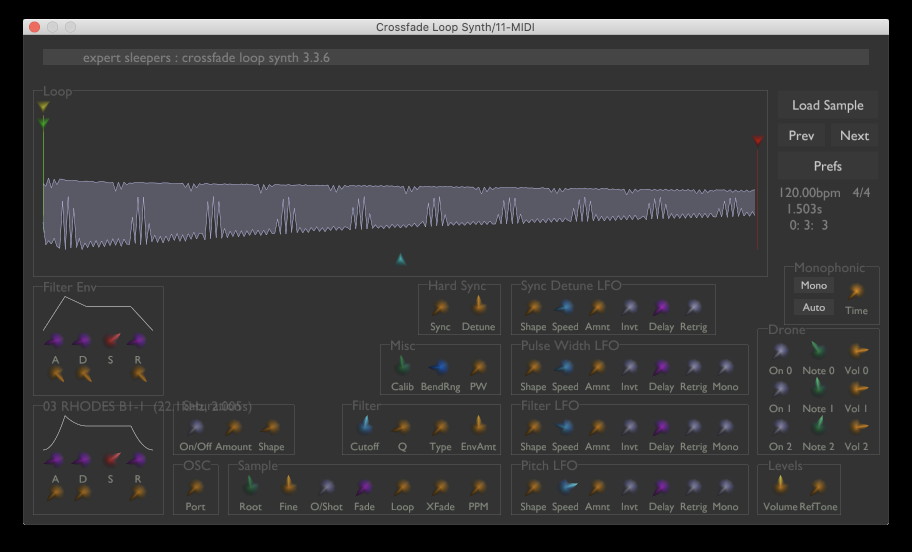Click the Filter Env A knob

54,340
